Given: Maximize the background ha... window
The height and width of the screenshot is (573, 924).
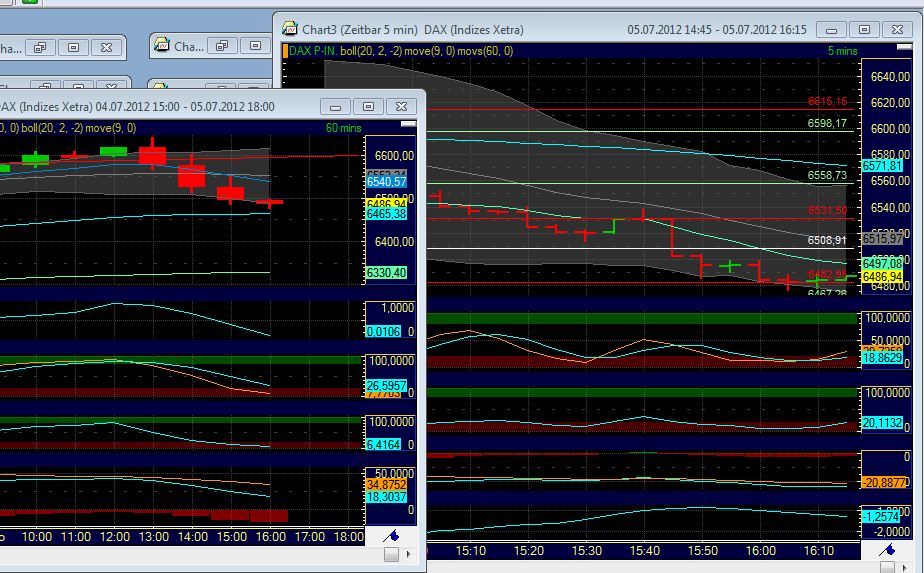Looking at the screenshot, I should pos(74,48).
